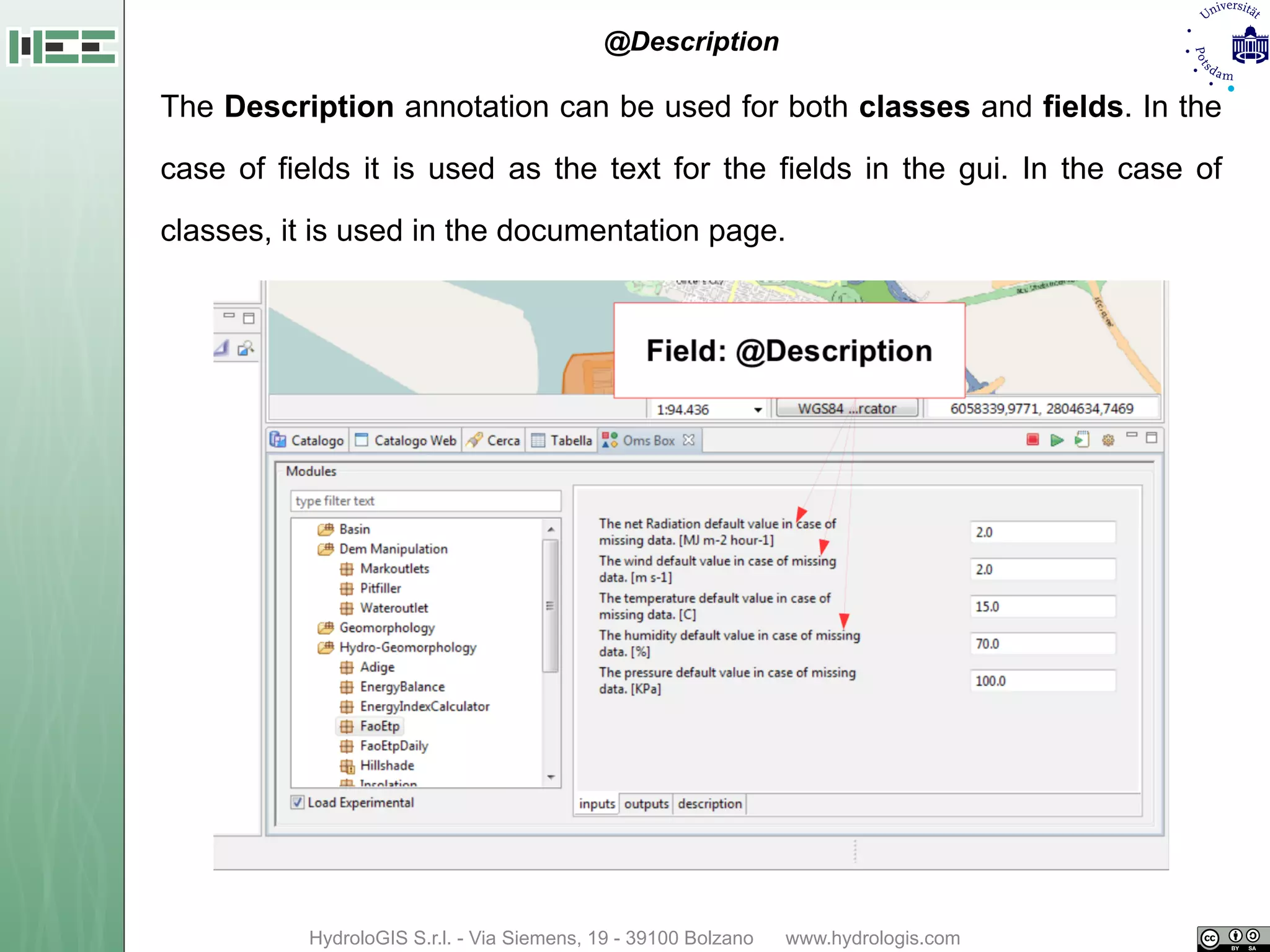Viewport: 1270px width, 952px height.
Task: Click the wind default value field
Action: click(x=1043, y=570)
